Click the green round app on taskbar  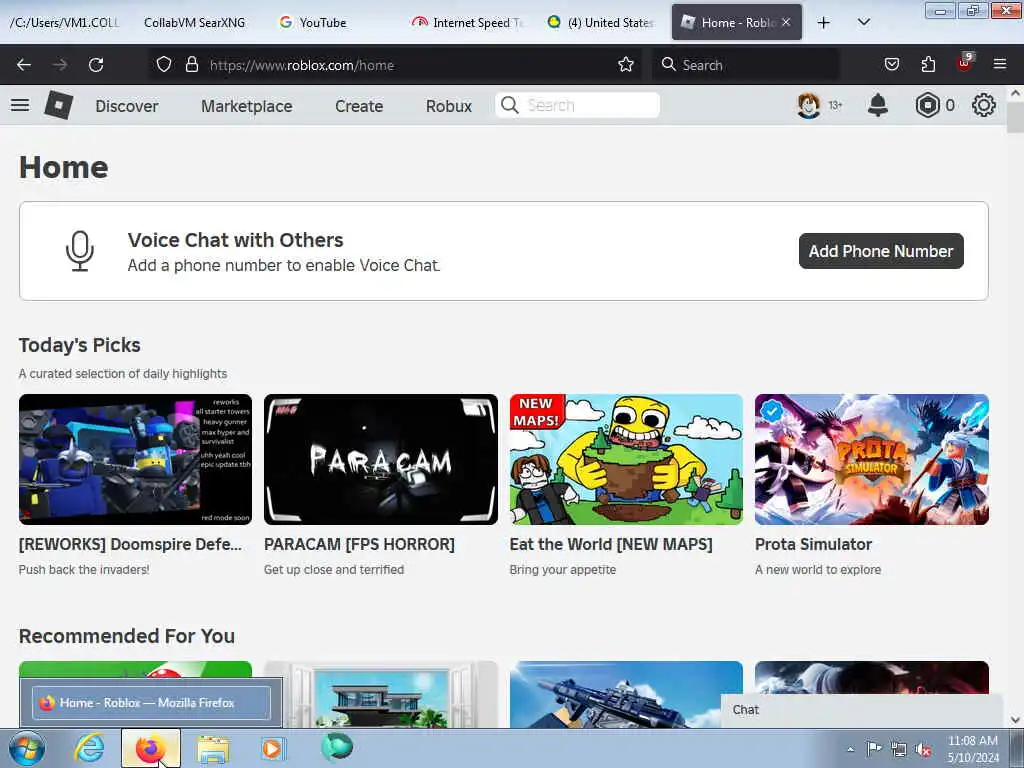336,748
